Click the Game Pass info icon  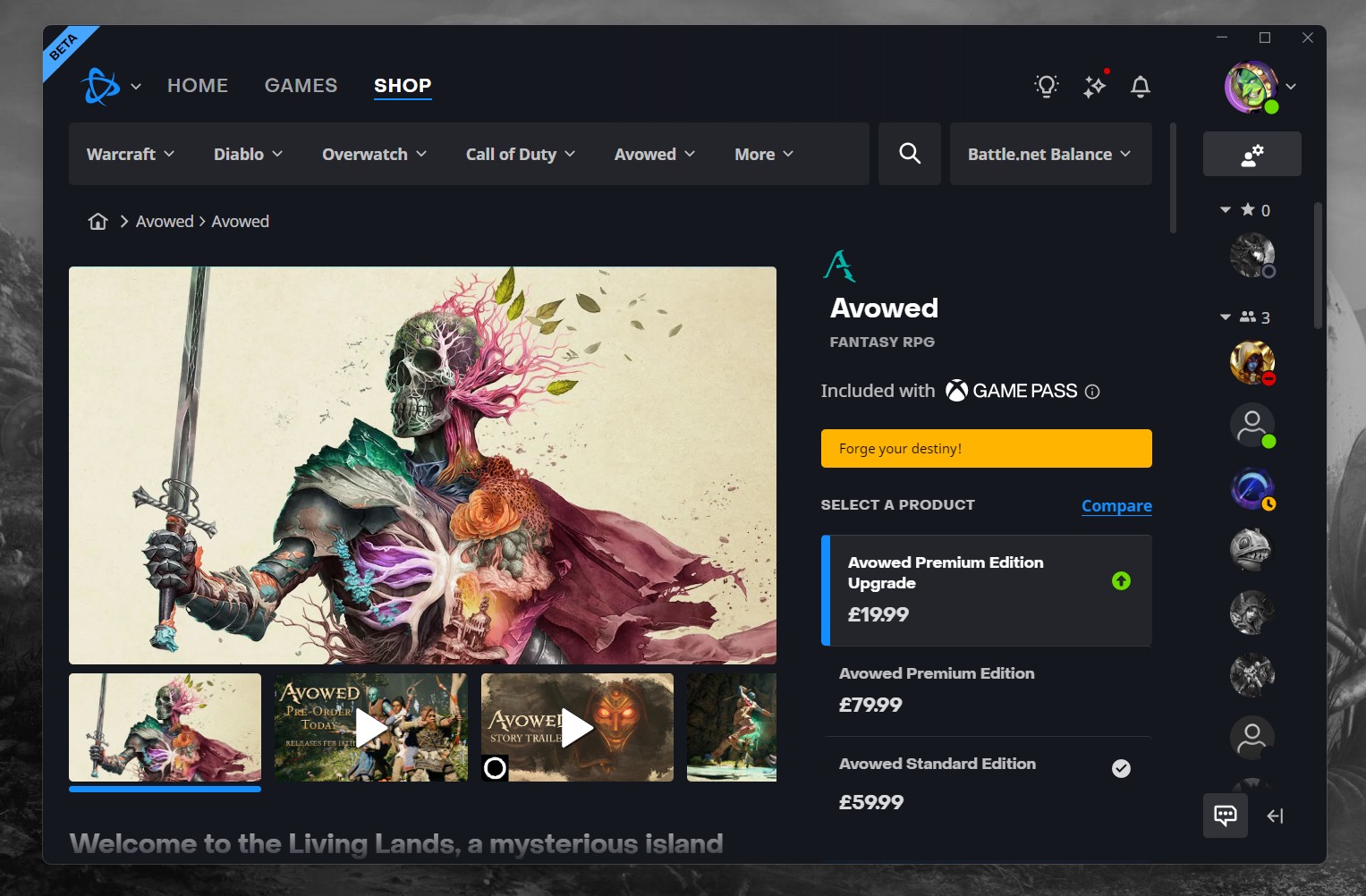(1092, 392)
